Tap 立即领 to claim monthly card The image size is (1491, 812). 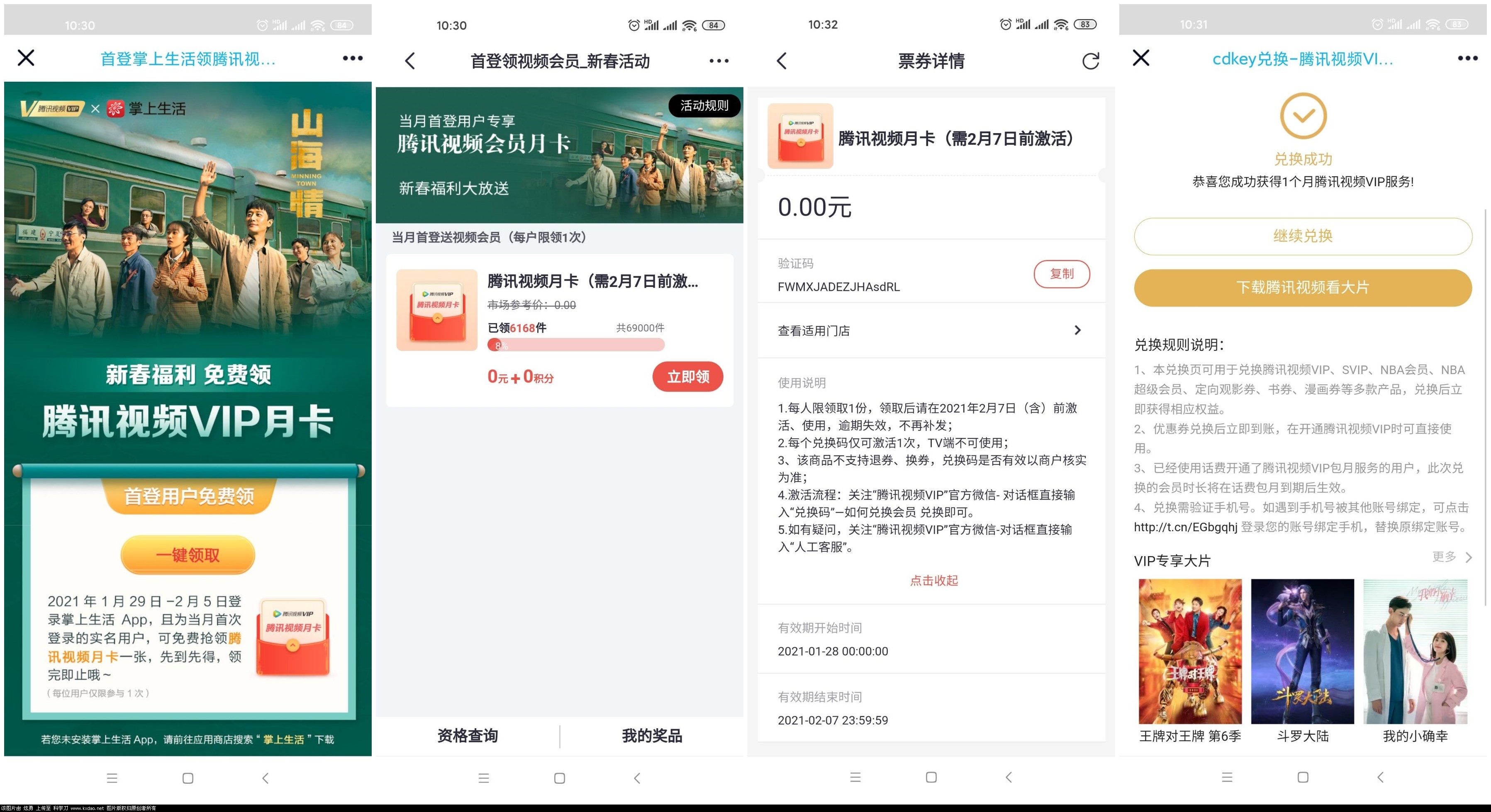click(687, 377)
